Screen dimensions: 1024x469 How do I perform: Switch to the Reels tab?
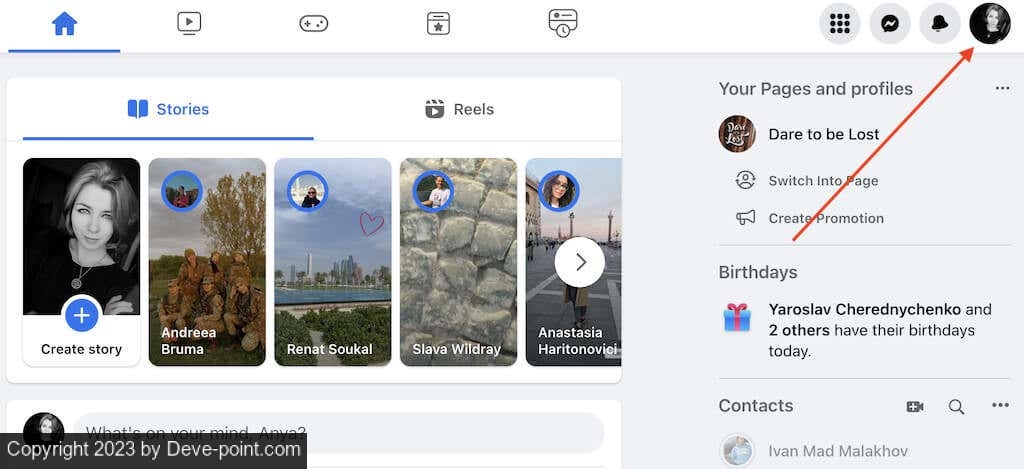[459, 109]
